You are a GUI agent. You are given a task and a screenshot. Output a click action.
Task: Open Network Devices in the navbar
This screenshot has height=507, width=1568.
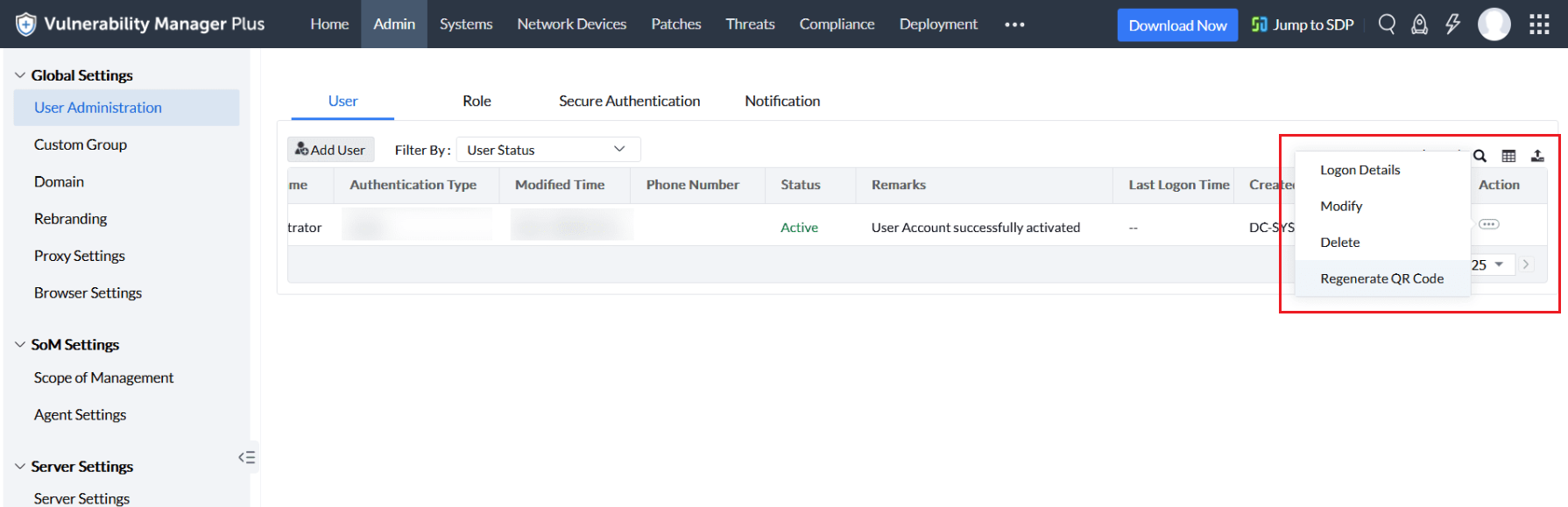click(x=572, y=25)
